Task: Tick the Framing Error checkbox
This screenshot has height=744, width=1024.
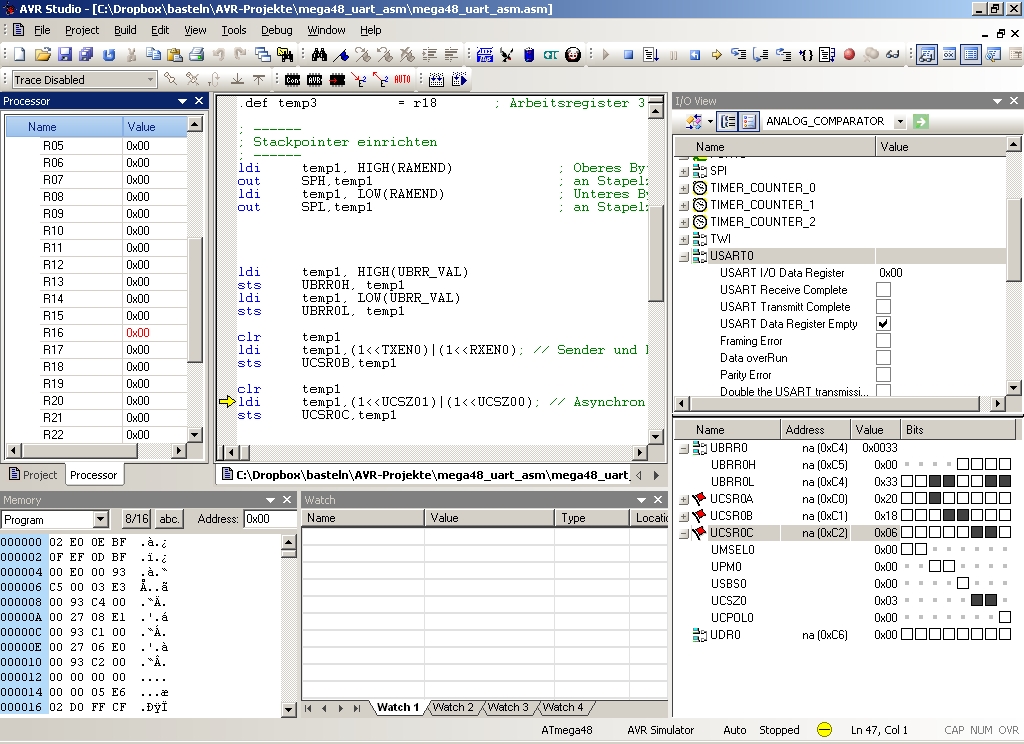Action: pyautogui.click(x=883, y=341)
